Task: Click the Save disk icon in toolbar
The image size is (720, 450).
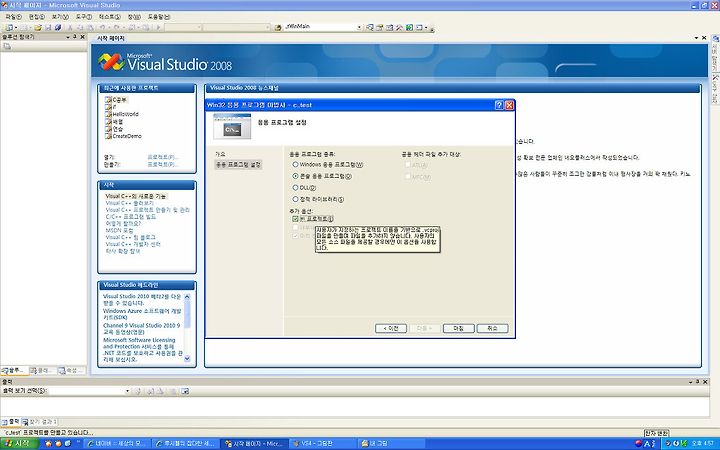Action: pyautogui.click(x=48, y=28)
